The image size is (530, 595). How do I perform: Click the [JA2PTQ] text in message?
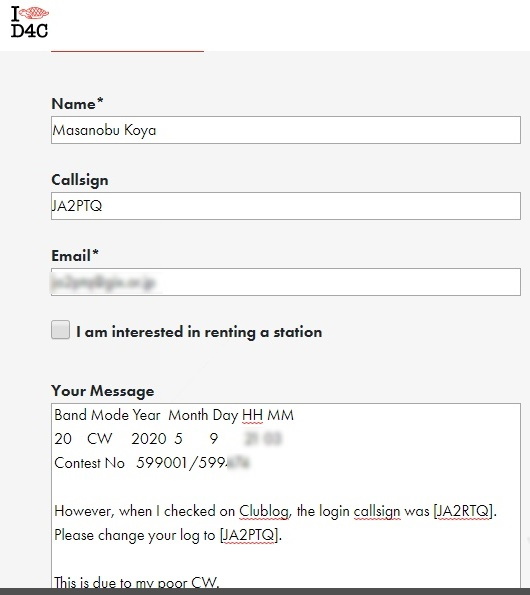pos(250,535)
